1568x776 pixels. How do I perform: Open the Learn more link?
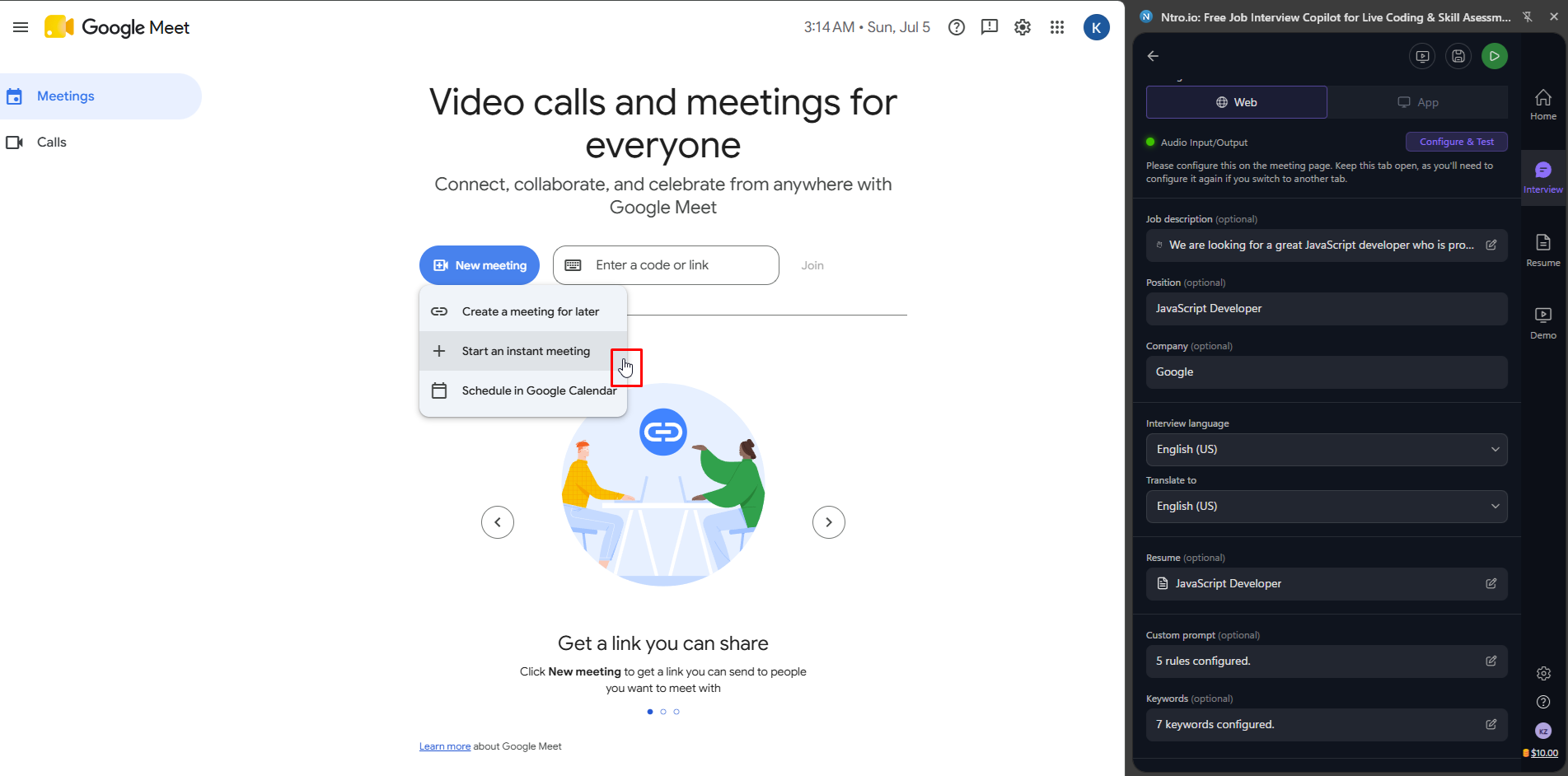[445, 746]
